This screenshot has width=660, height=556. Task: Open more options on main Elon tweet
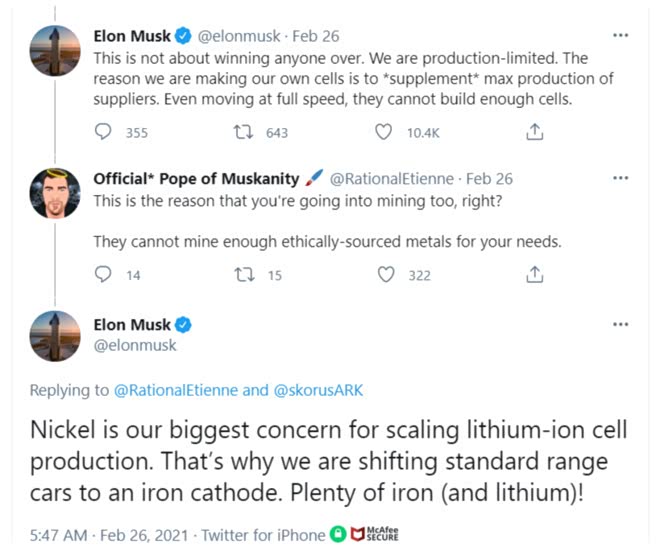(620, 324)
